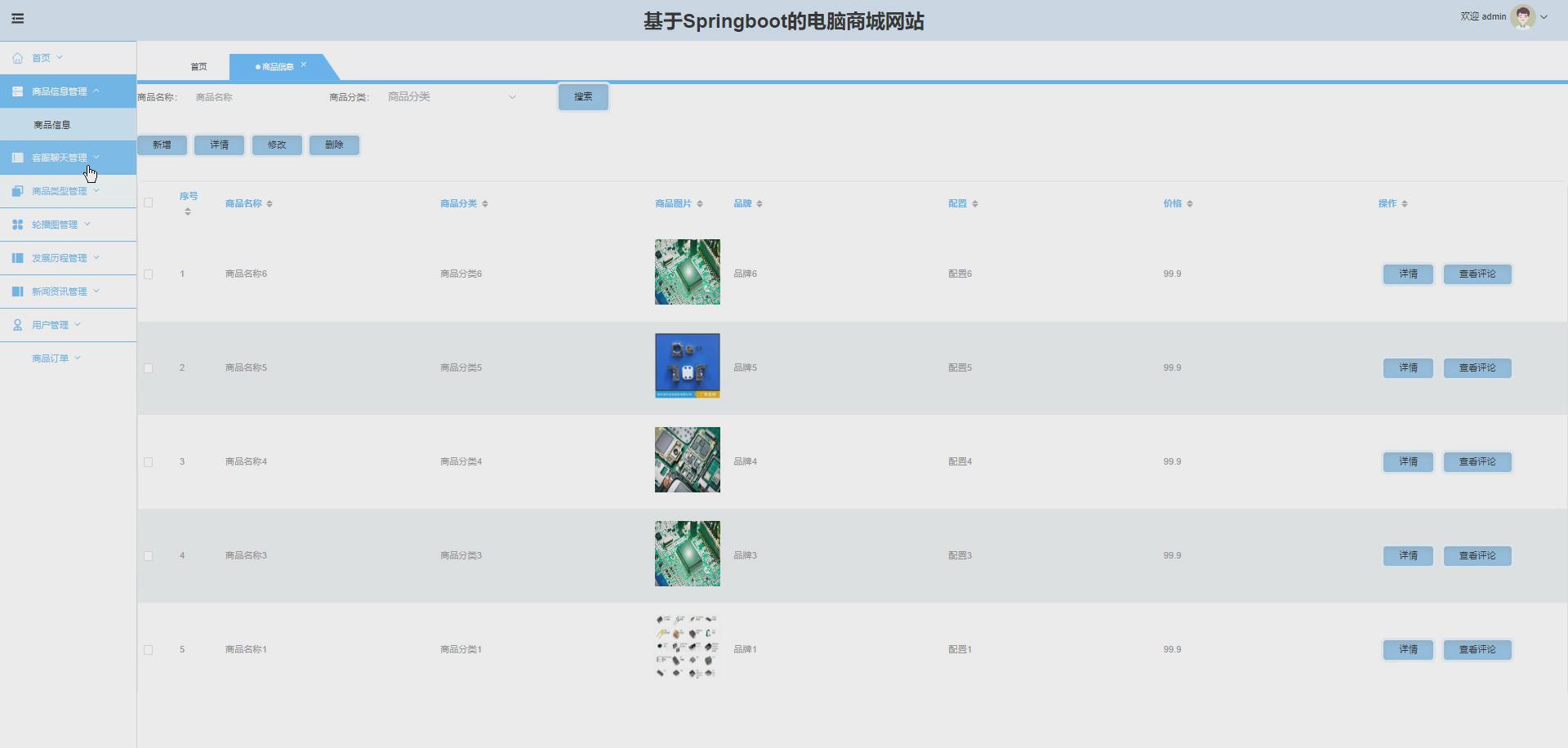Click the hamburger menu icon top left
The image size is (1568, 748).
point(17,18)
